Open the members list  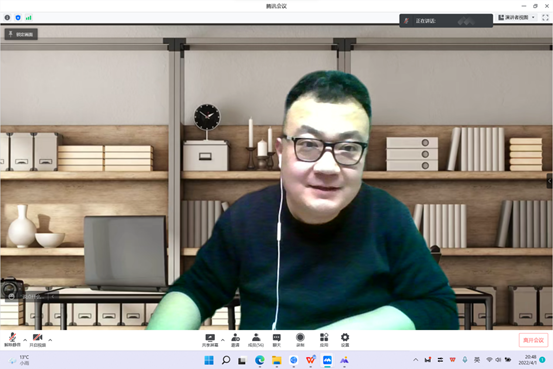click(x=256, y=340)
